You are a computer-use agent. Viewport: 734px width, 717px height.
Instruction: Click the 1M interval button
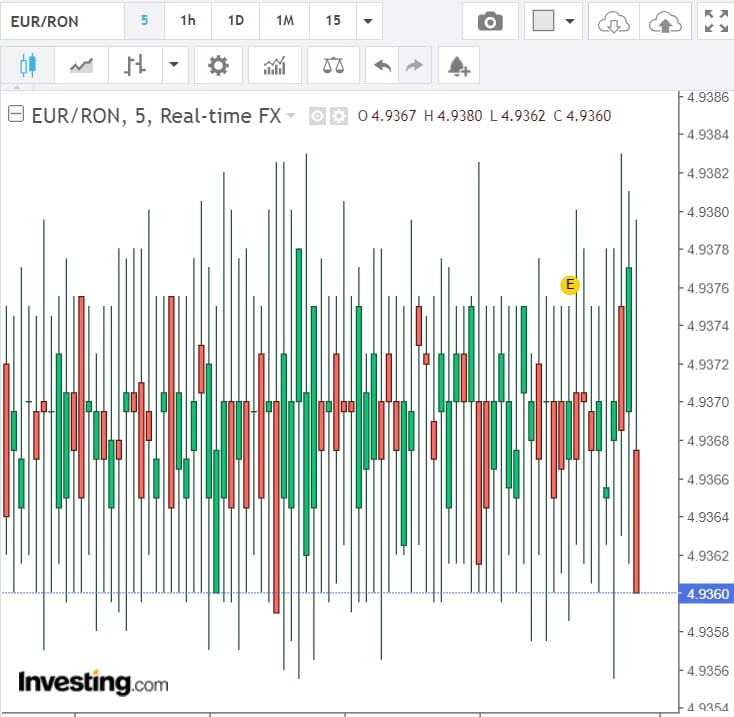click(285, 21)
